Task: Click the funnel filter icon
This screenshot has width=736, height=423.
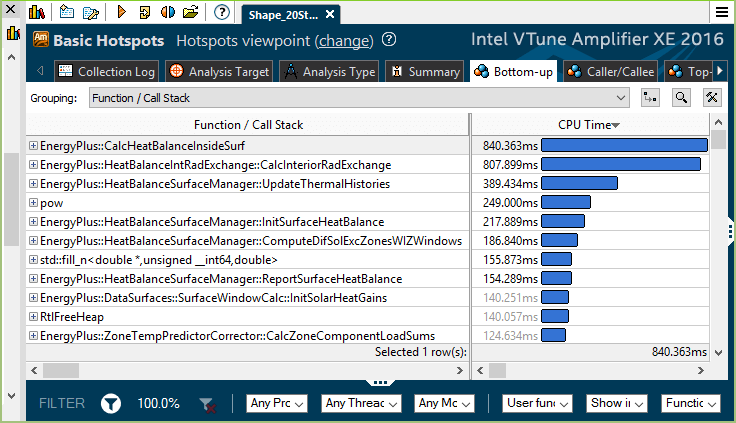Action: click(x=111, y=403)
